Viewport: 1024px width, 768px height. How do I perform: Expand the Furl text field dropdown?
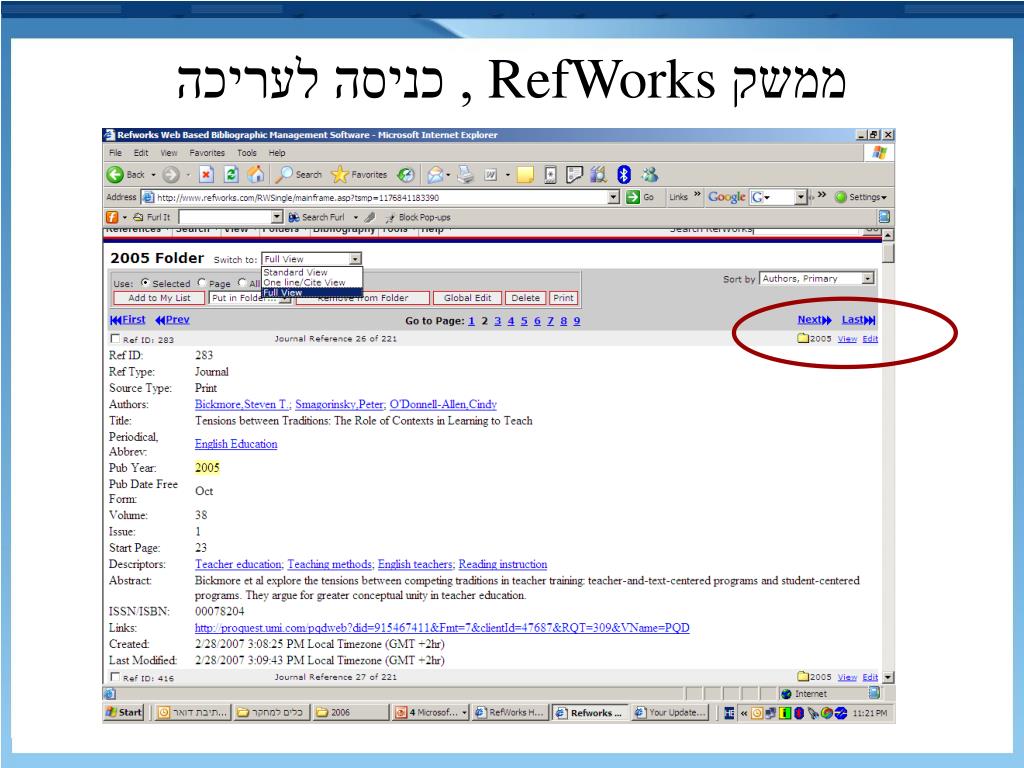tap(277, 217)
